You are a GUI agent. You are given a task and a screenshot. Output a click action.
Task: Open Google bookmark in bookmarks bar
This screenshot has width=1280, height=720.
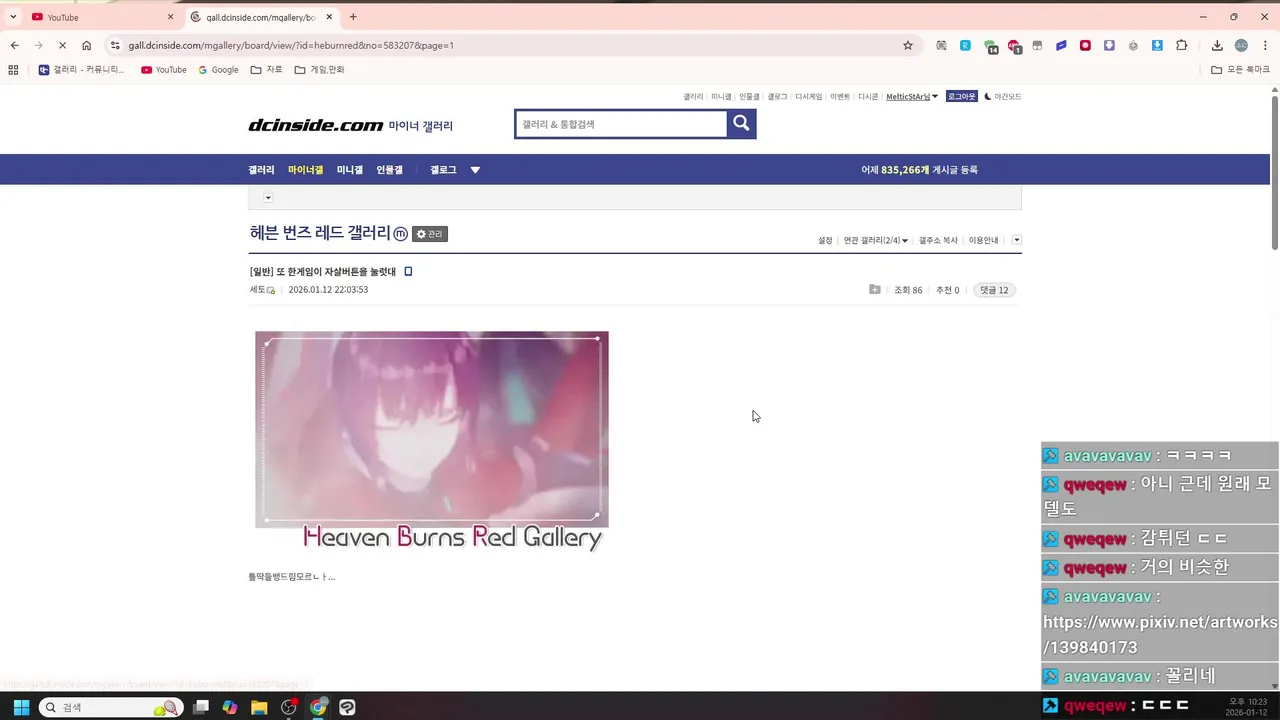coord(218,70)
